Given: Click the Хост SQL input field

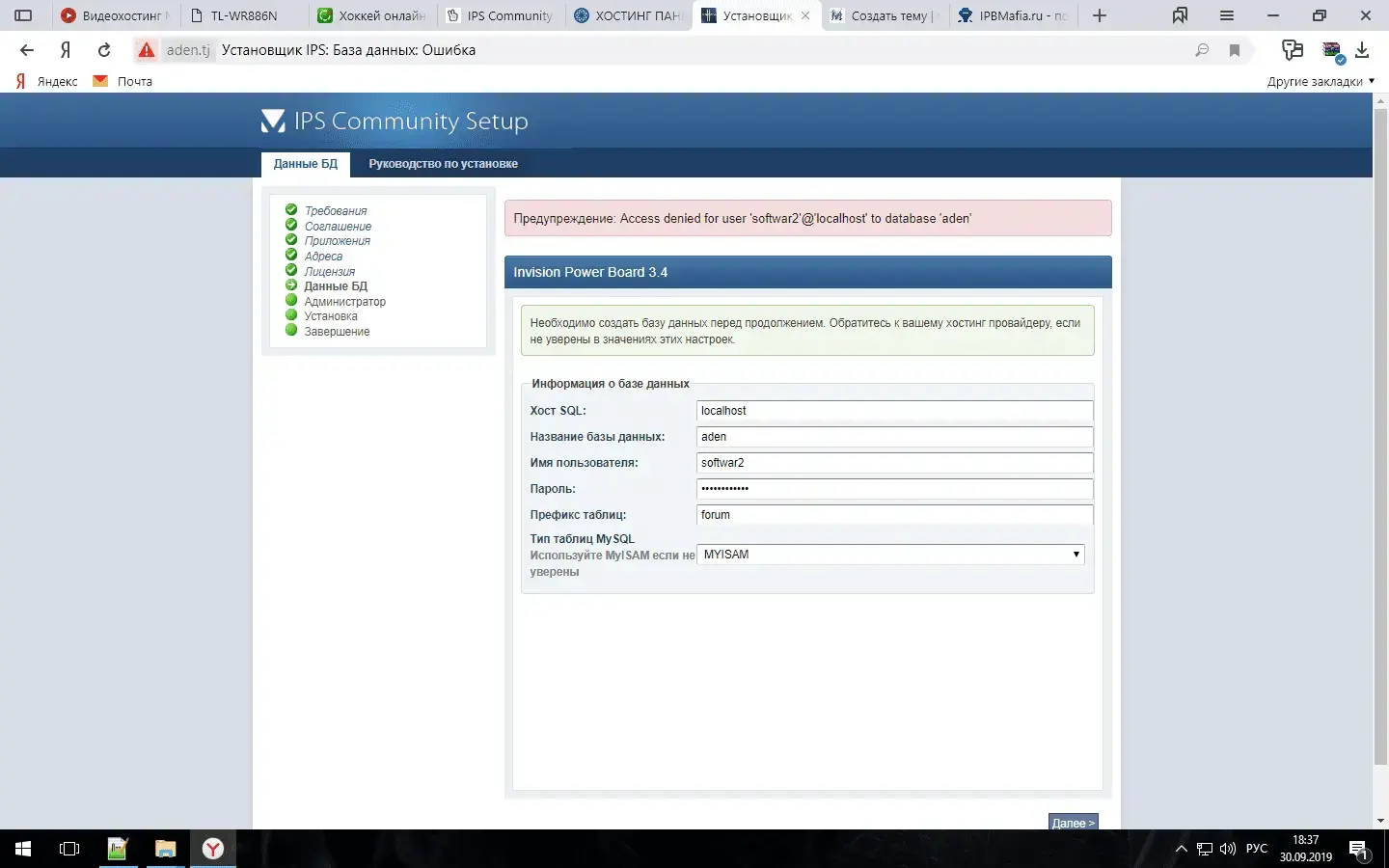Looking at the screenshot, I should point(894,411).
